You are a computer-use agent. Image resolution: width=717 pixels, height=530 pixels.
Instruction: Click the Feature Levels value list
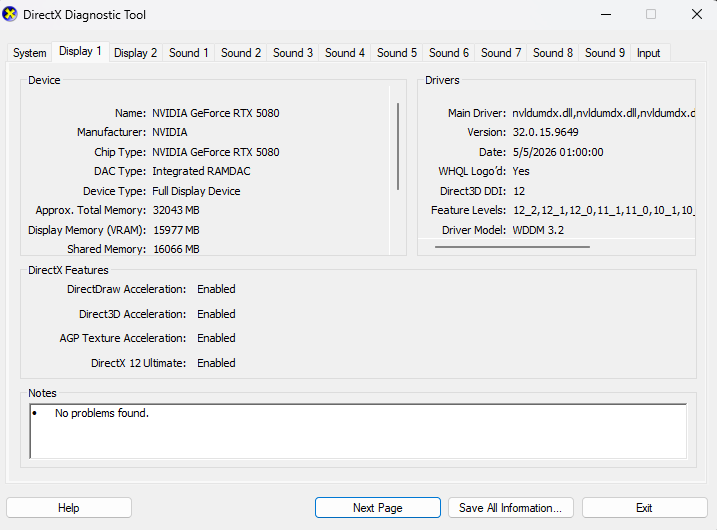[604, 210]
